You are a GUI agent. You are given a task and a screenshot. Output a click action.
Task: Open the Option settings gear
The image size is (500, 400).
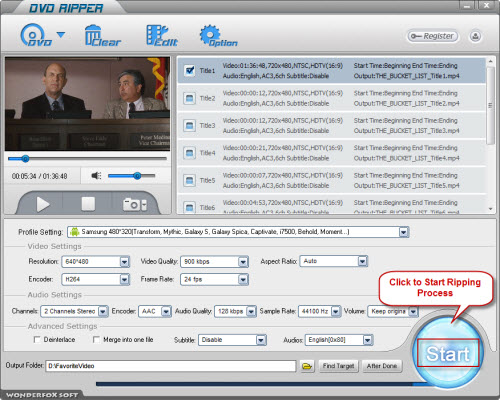(x=218, y=36)
